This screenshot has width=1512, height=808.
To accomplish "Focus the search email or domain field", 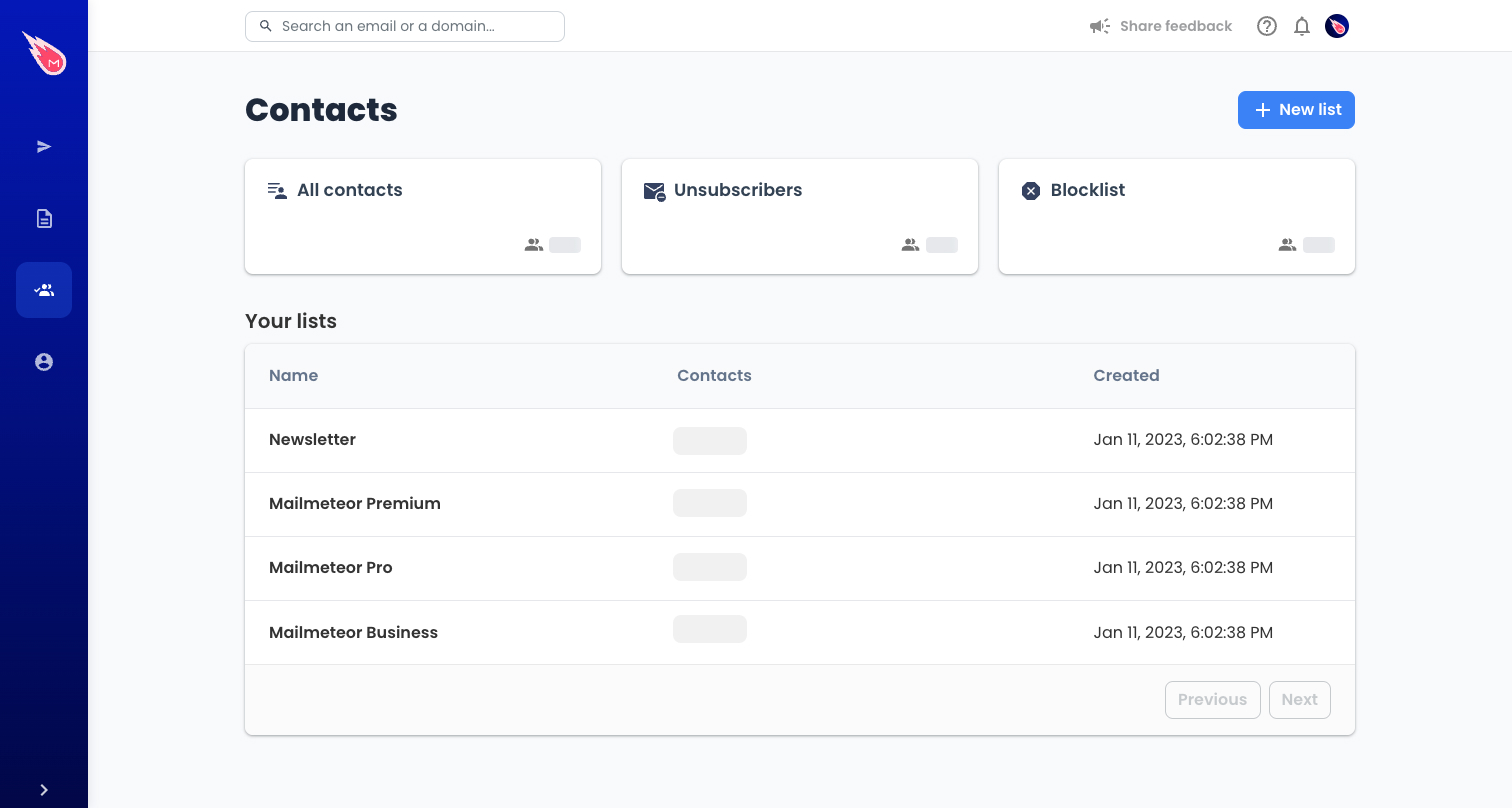I will tap(405, 26).
